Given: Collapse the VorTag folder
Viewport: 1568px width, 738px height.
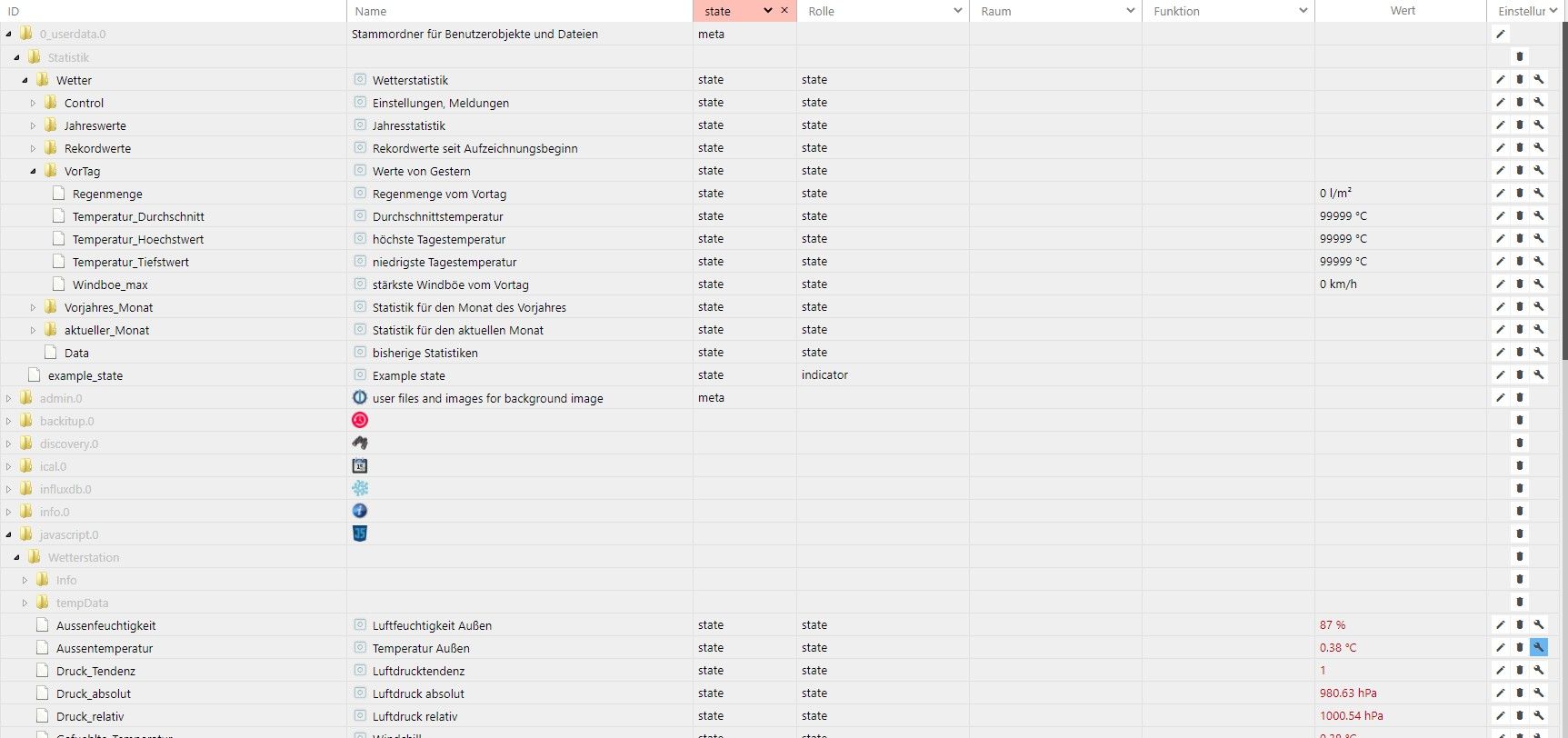Looking at the screenshot, I should point(34,171).
